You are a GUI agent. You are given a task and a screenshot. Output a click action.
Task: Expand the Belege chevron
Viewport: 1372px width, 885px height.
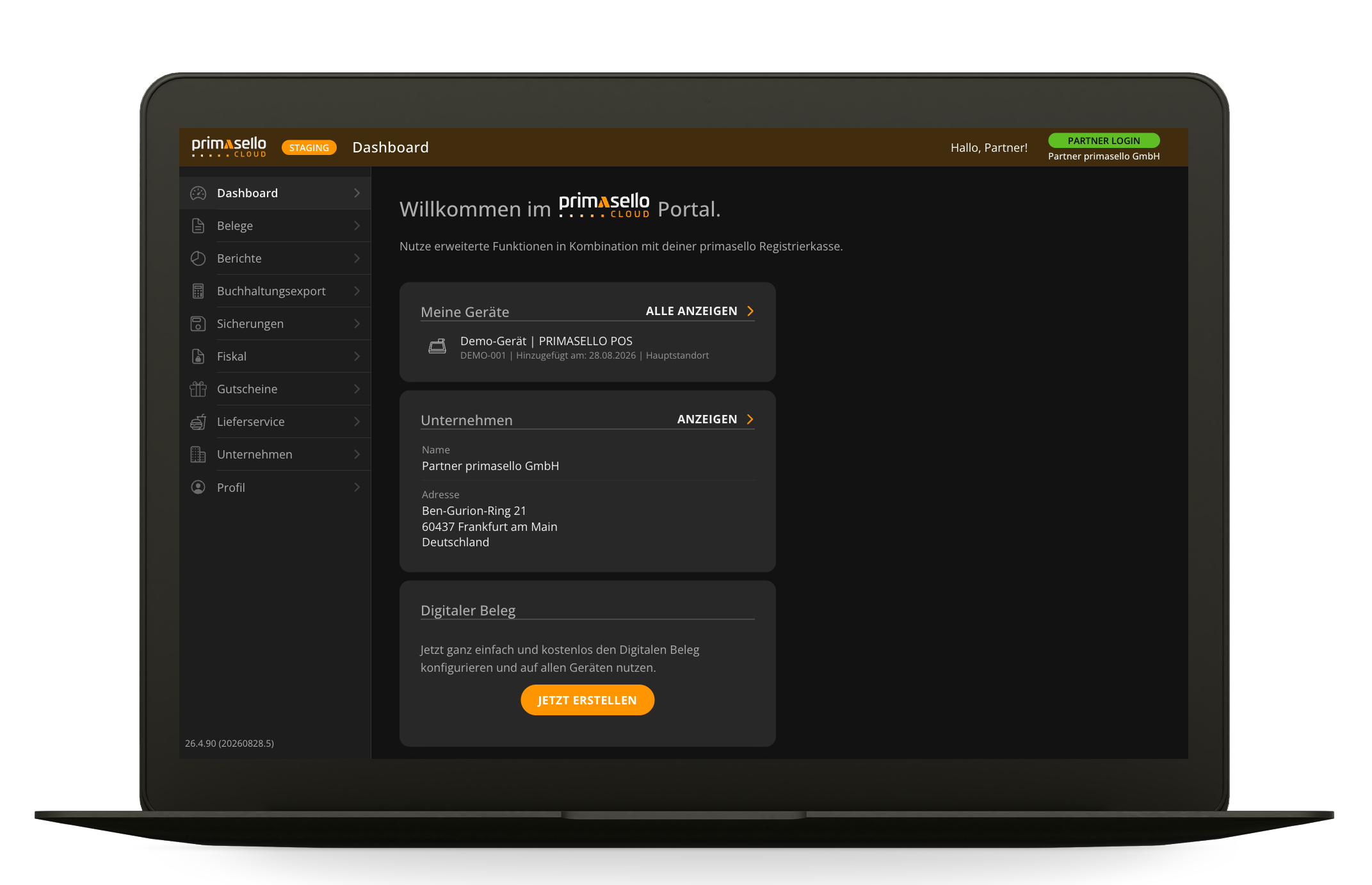[357, 226]
